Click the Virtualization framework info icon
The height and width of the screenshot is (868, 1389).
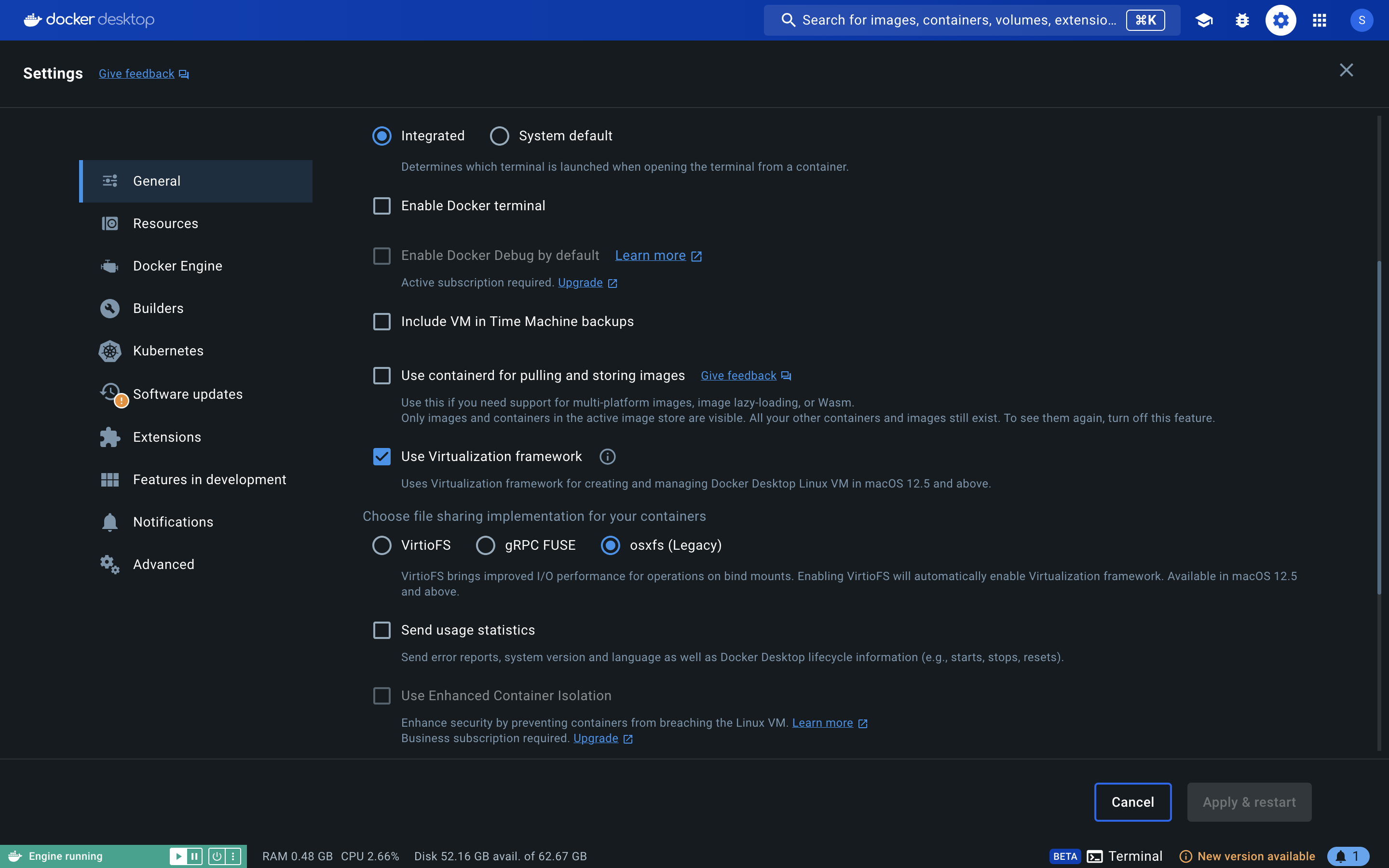click(x=607, y=456)
